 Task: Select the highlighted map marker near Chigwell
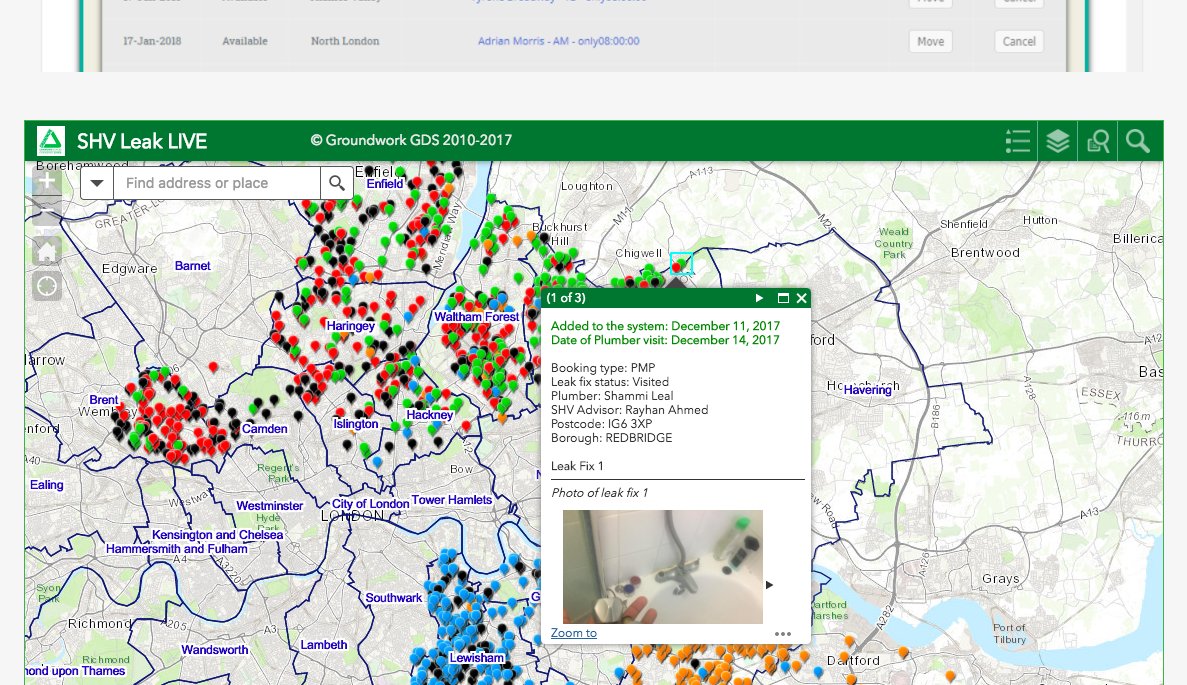(x=681, y=264)
